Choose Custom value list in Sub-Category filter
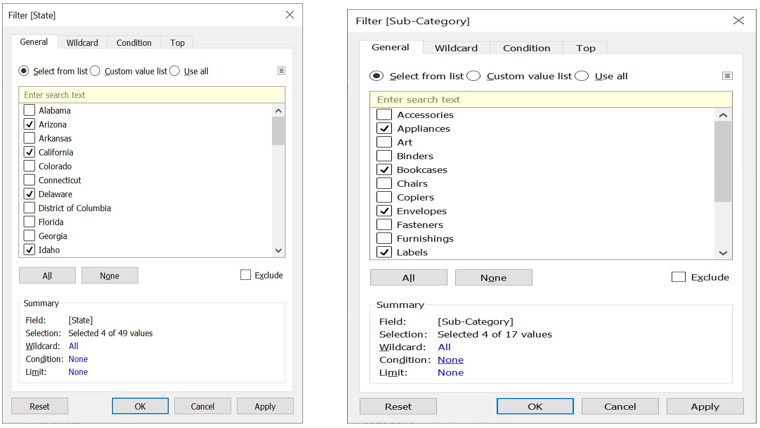 474,76
